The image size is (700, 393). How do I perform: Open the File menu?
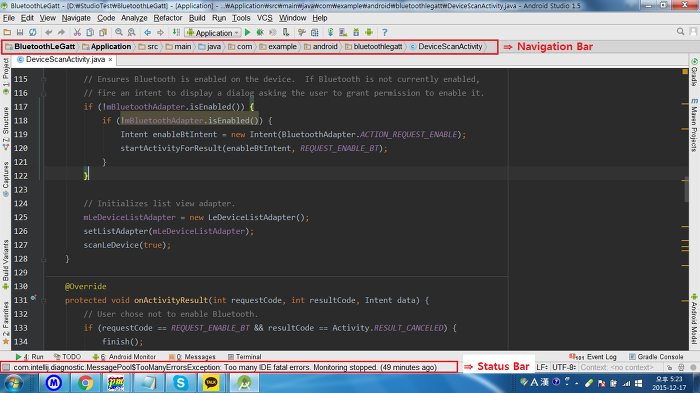tap(8, 18)
